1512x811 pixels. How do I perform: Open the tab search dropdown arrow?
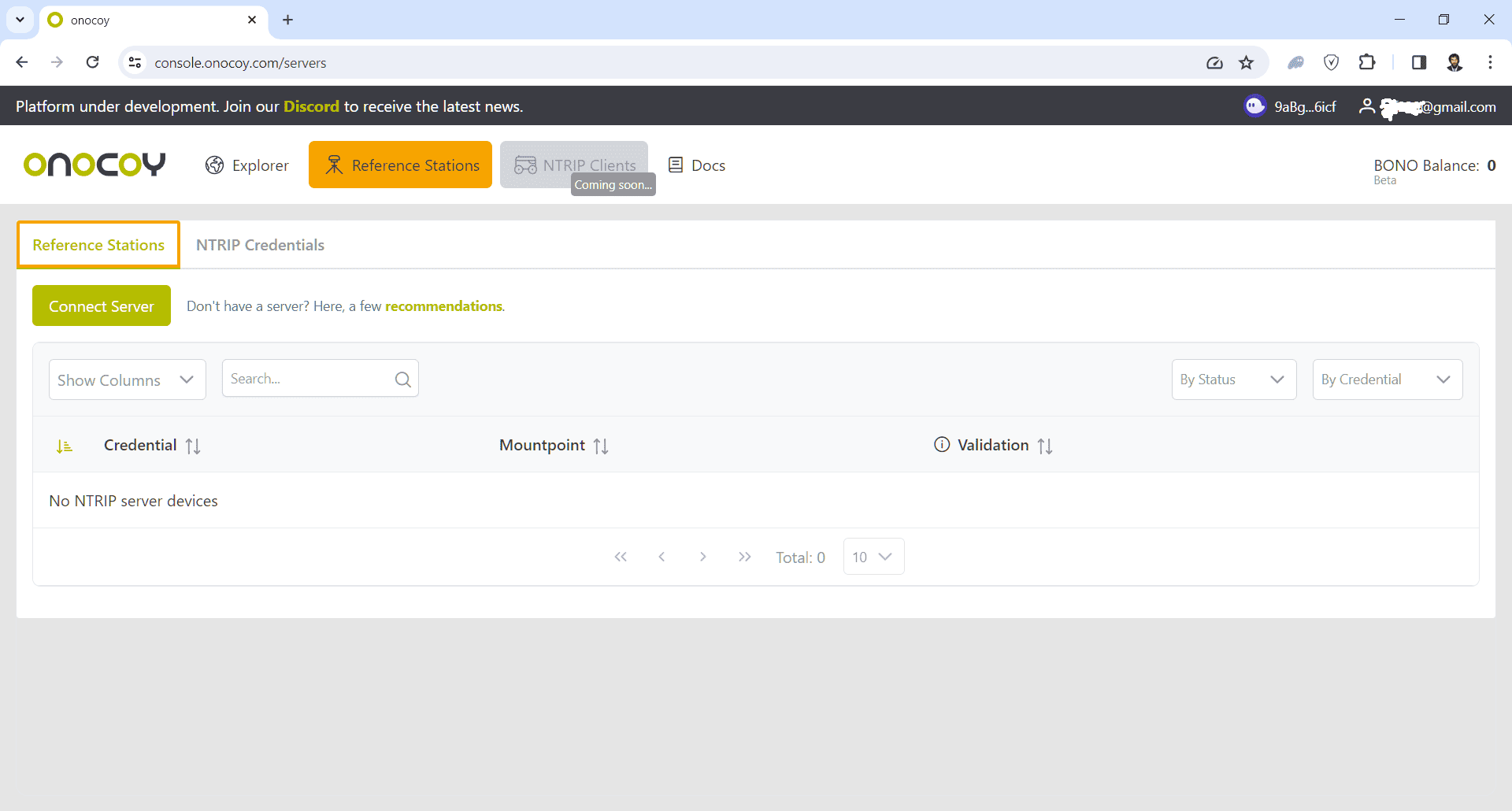click(x=20, y=20)
